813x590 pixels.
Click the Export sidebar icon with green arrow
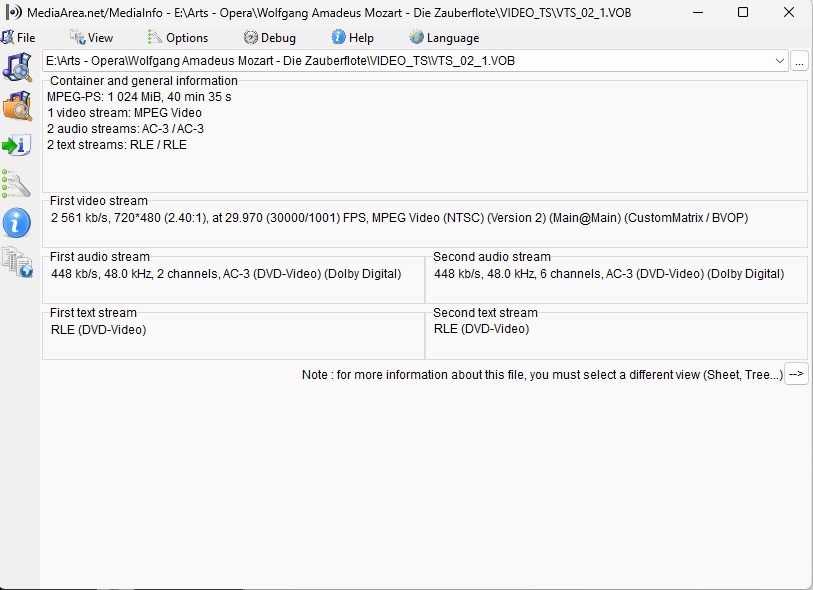click(x=17, y=145)
